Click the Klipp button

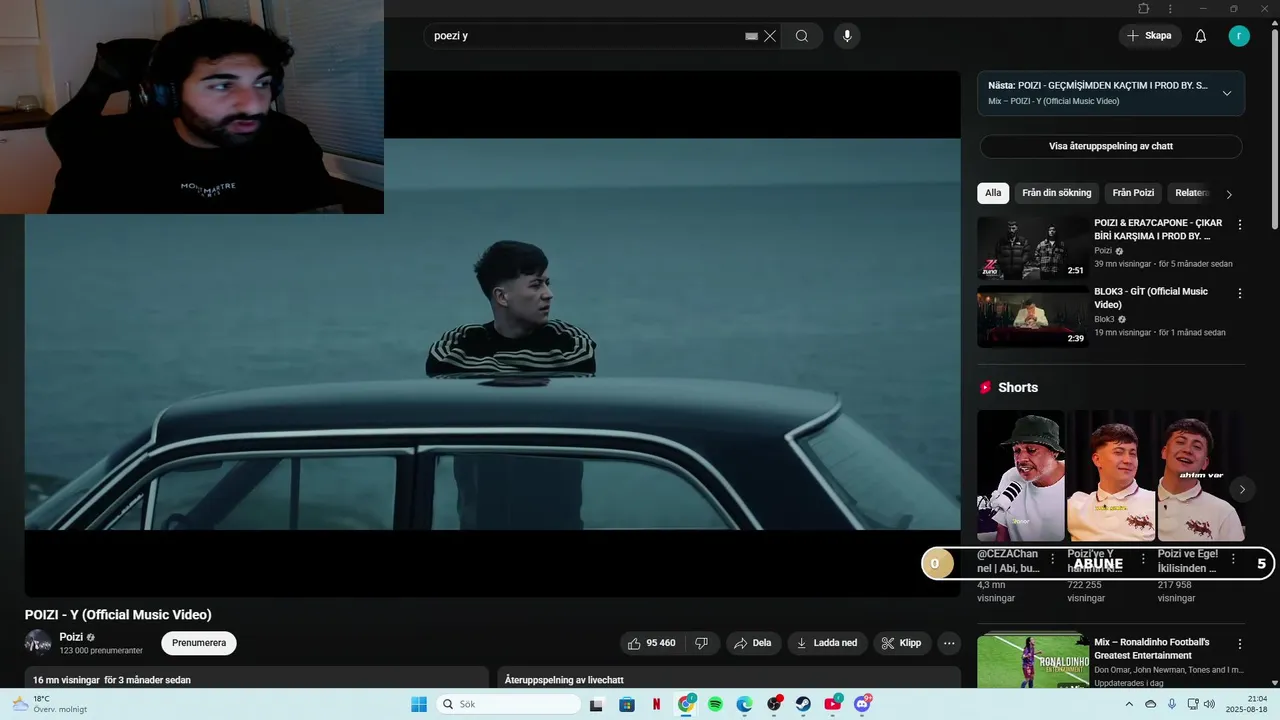(x=901, y=643)
